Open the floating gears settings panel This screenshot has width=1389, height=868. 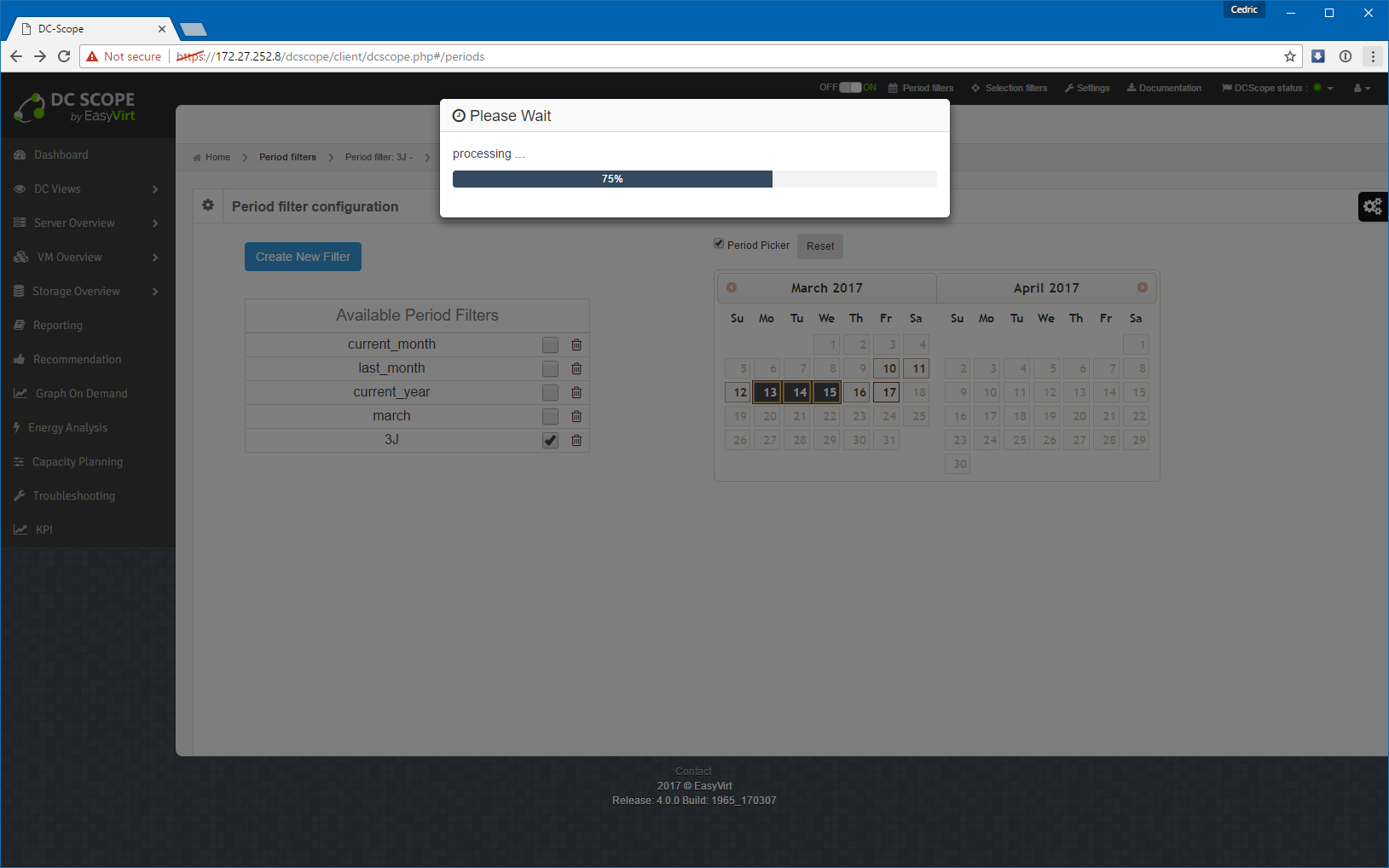coord(1372,206)
